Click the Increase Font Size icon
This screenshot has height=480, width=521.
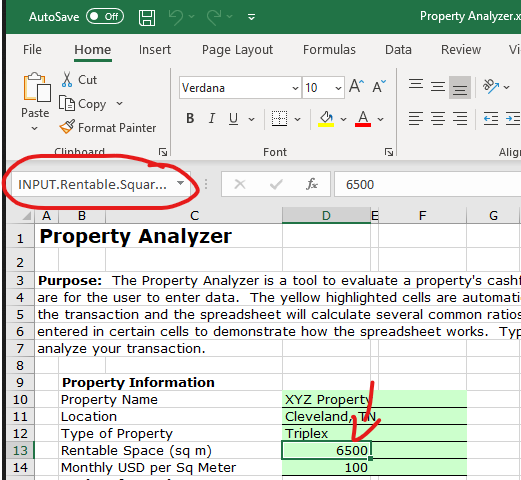coord(357,86)
